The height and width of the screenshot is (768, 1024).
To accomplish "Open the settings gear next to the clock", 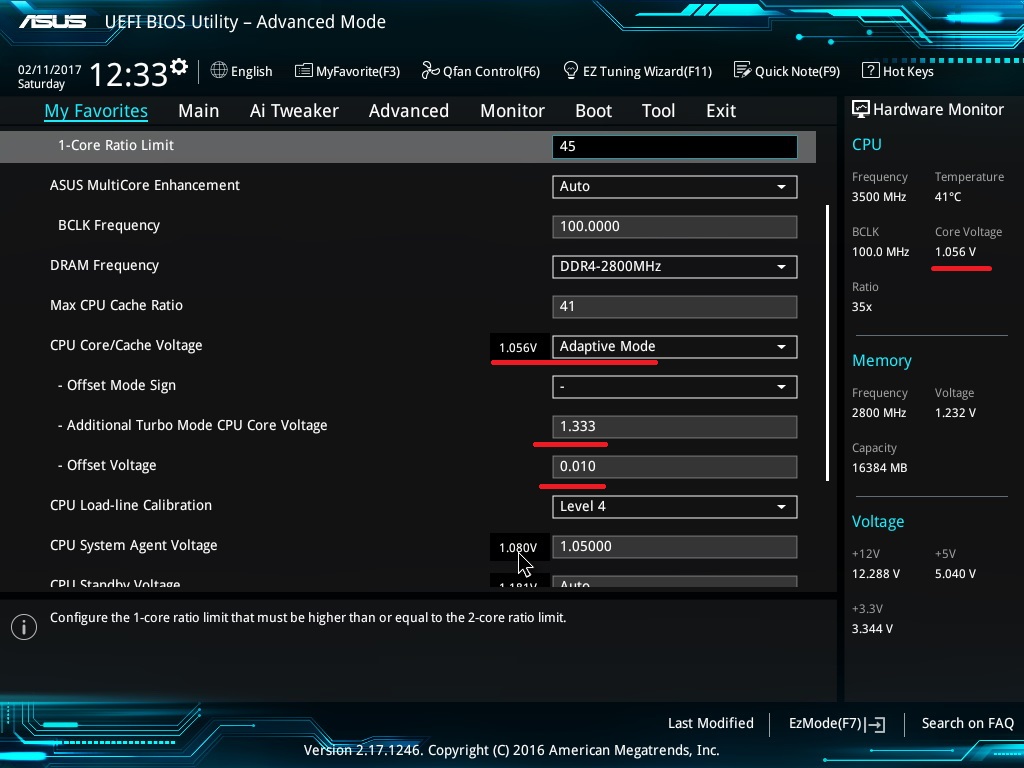I will pyautogui.click(x=179, y=67).
